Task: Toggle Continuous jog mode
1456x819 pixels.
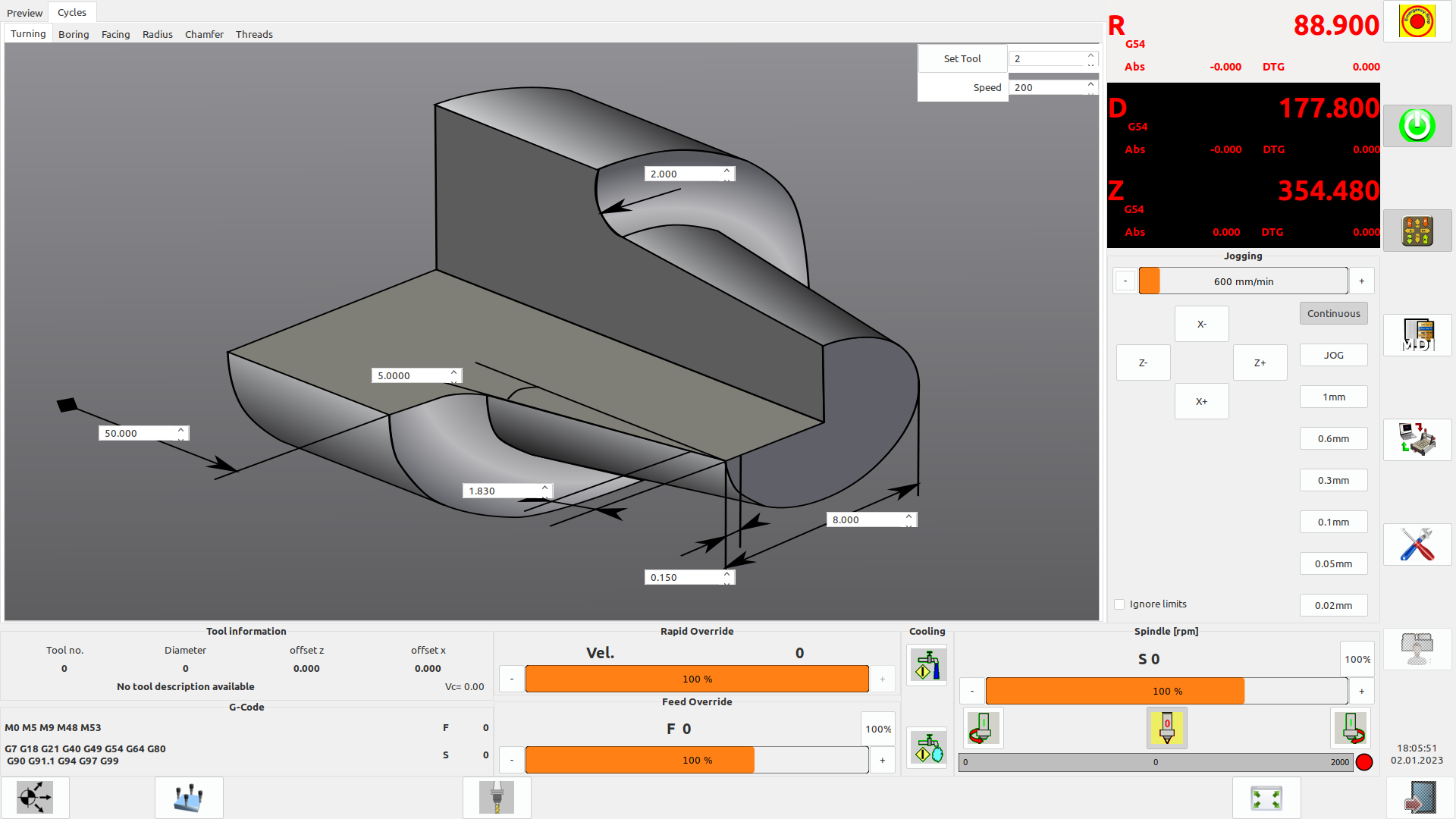Action: click(1333, 313)
